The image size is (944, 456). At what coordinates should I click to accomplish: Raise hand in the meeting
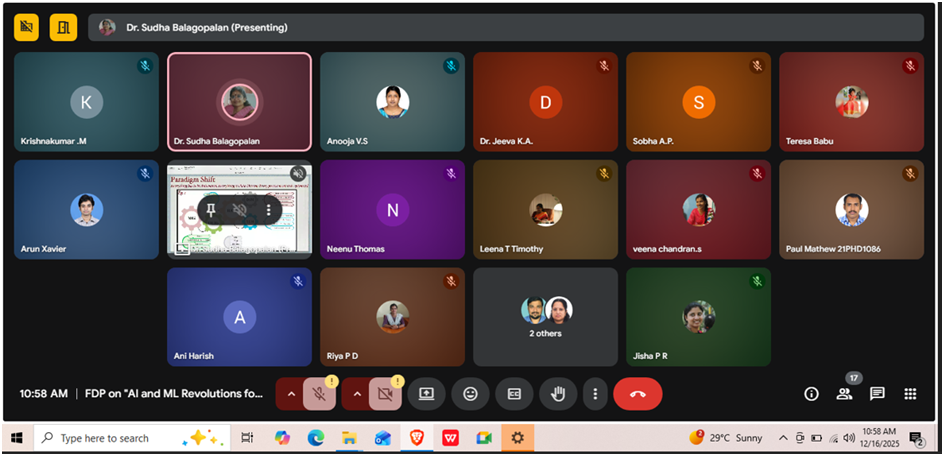pos(558,394)
